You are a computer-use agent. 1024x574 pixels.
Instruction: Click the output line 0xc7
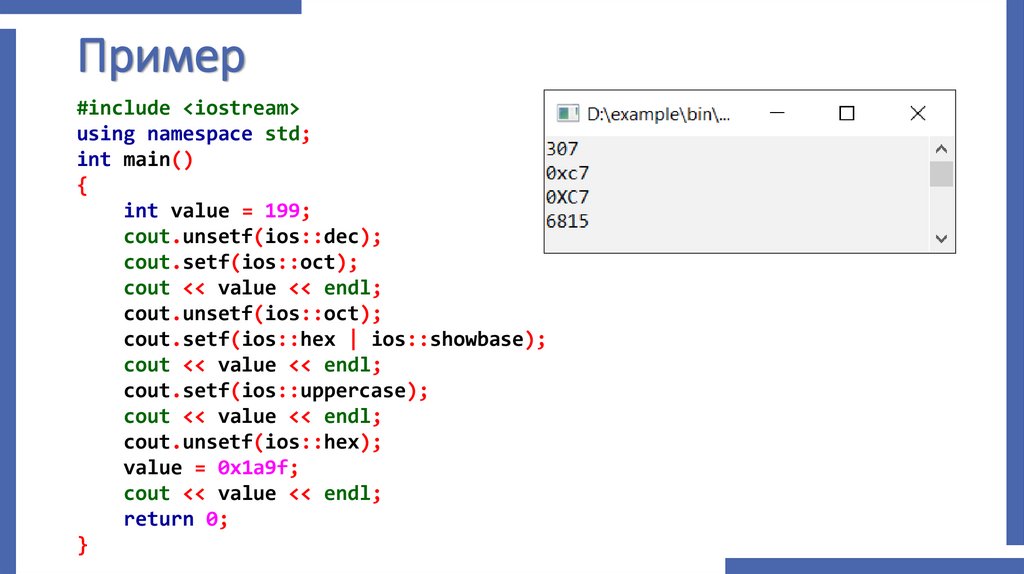coord(567,173)
